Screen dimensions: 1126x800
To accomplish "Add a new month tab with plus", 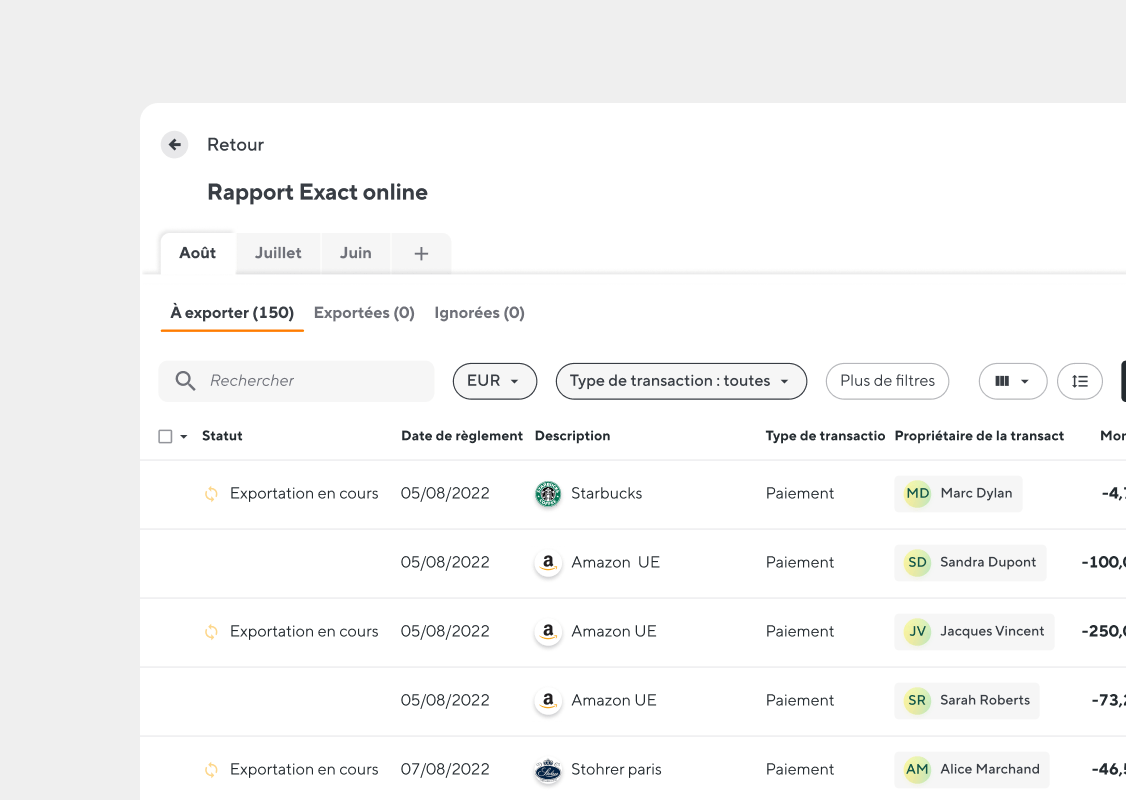I will 422,254.
